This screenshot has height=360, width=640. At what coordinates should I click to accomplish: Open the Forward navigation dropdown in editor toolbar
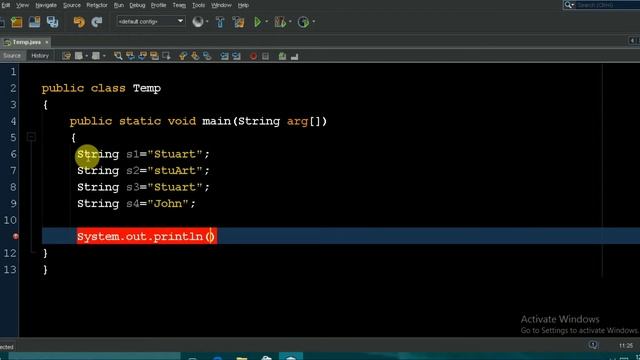pyautogui.click(x=104, y=56)
